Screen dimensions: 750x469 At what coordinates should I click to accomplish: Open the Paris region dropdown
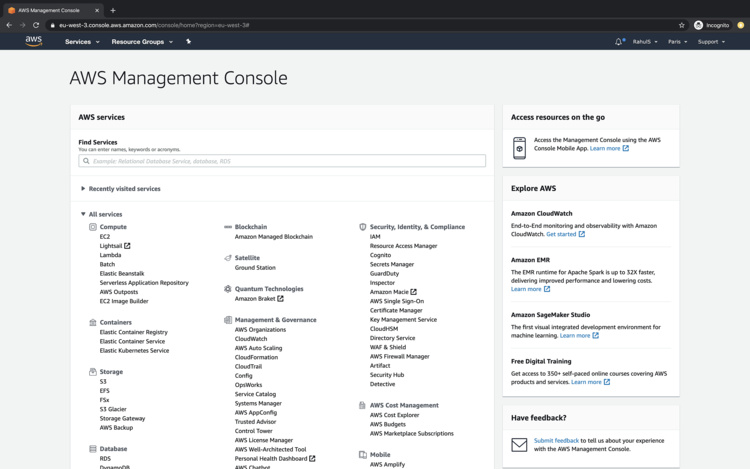(678, 42)
